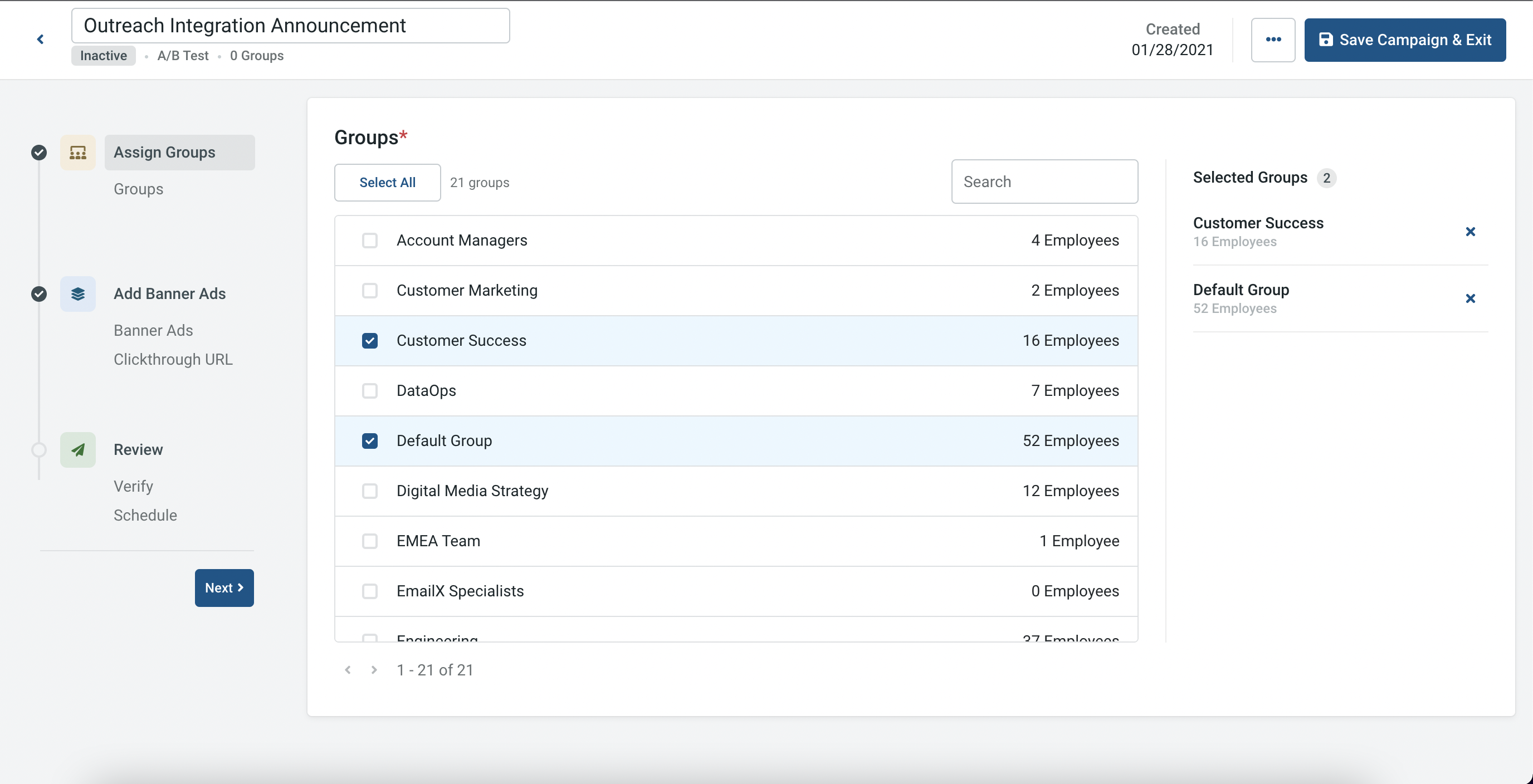Open the Assign Groups step
Image resolution: width=1533 pixels, height=784 pixels.
[180, 152]
